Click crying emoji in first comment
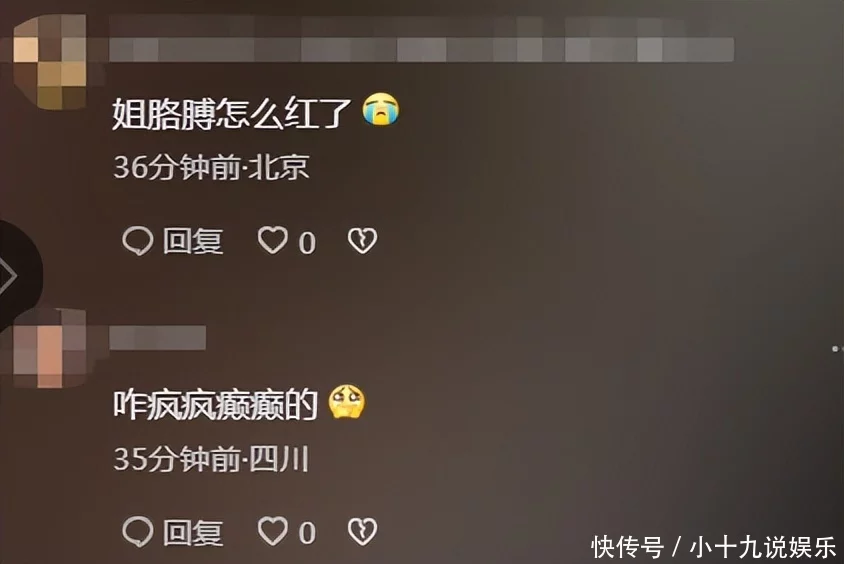Image resolution: width=844 pixels, height=564 pixels. pyautogui.click(x=381, y=109)
